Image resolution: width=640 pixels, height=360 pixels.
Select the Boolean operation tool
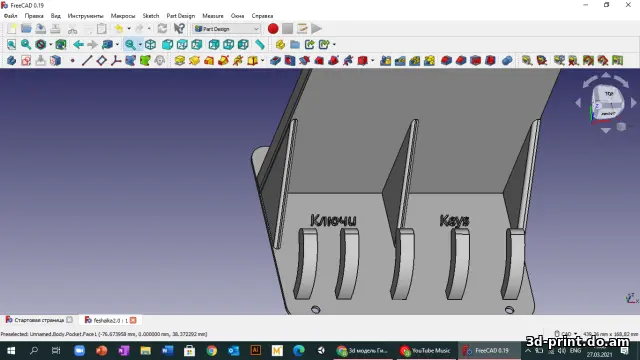tap(507, 61)
